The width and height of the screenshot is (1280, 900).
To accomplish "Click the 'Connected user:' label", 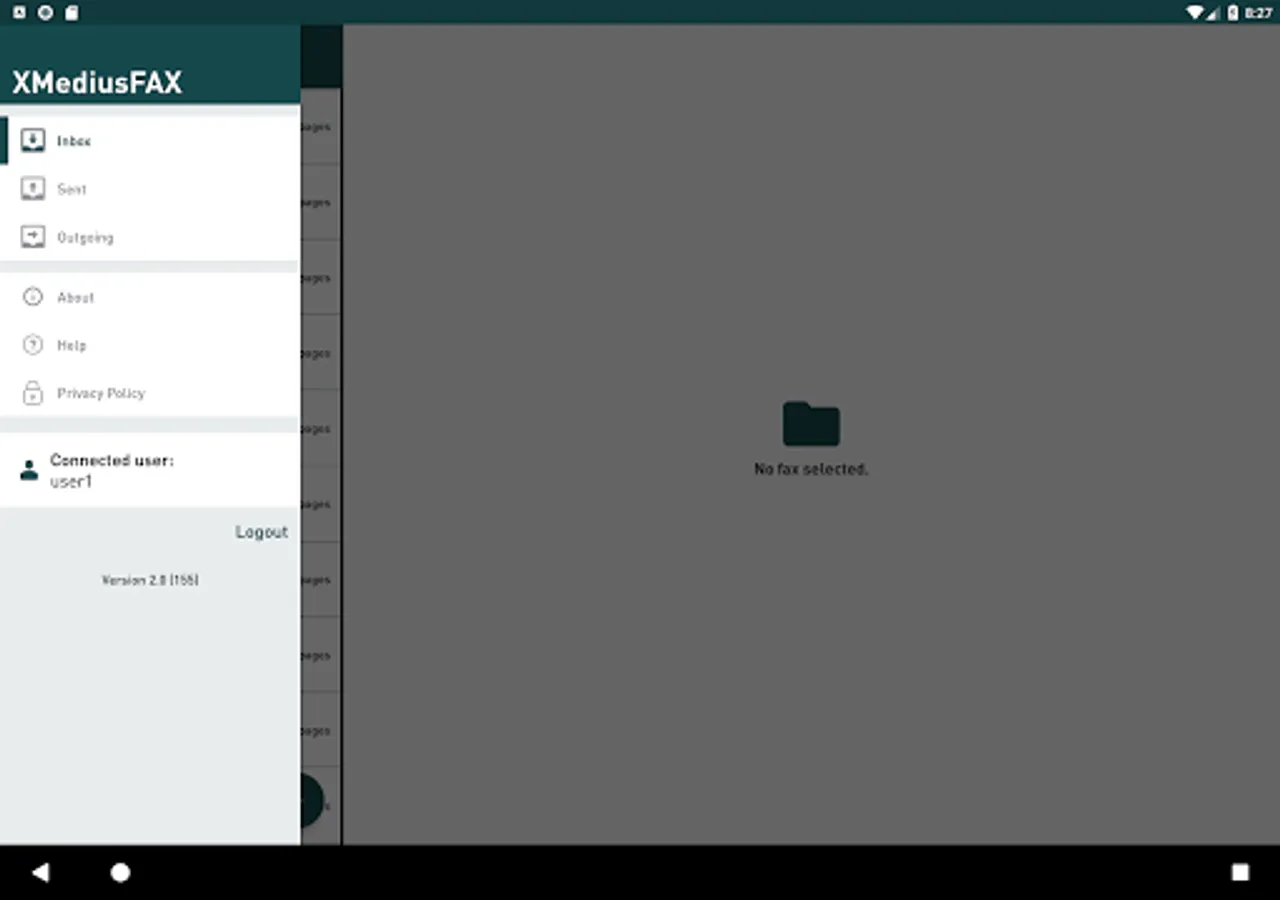I will pyautogui.click(x=112, y=460).
